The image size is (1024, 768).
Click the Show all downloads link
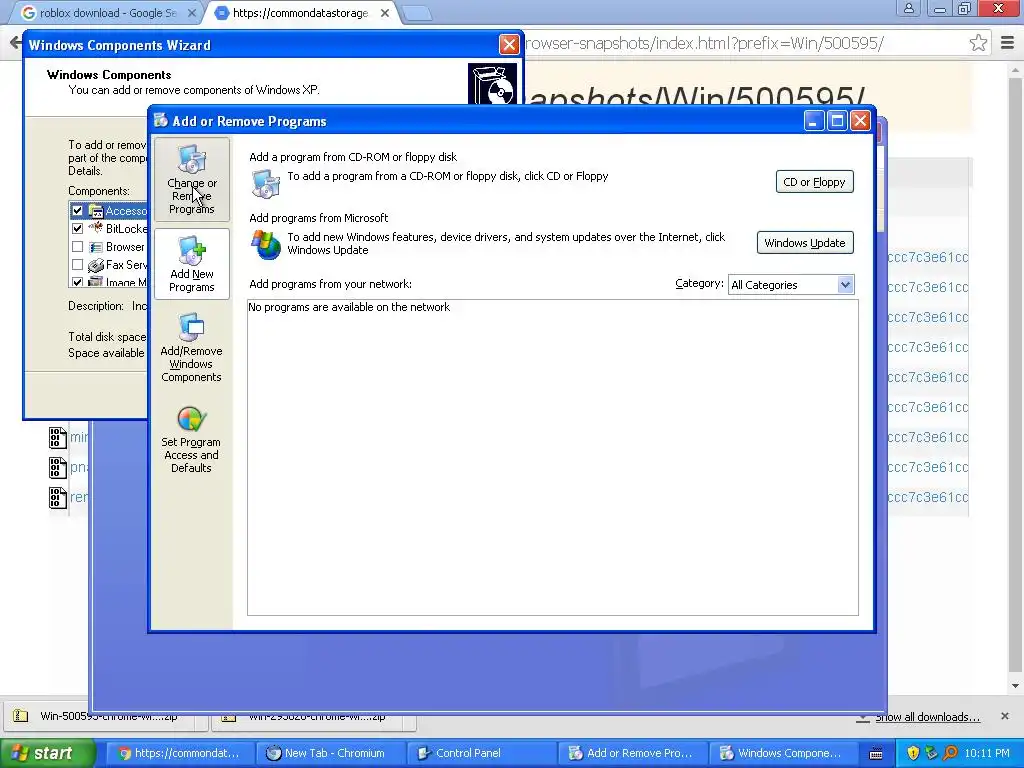(x=927, y=717)
